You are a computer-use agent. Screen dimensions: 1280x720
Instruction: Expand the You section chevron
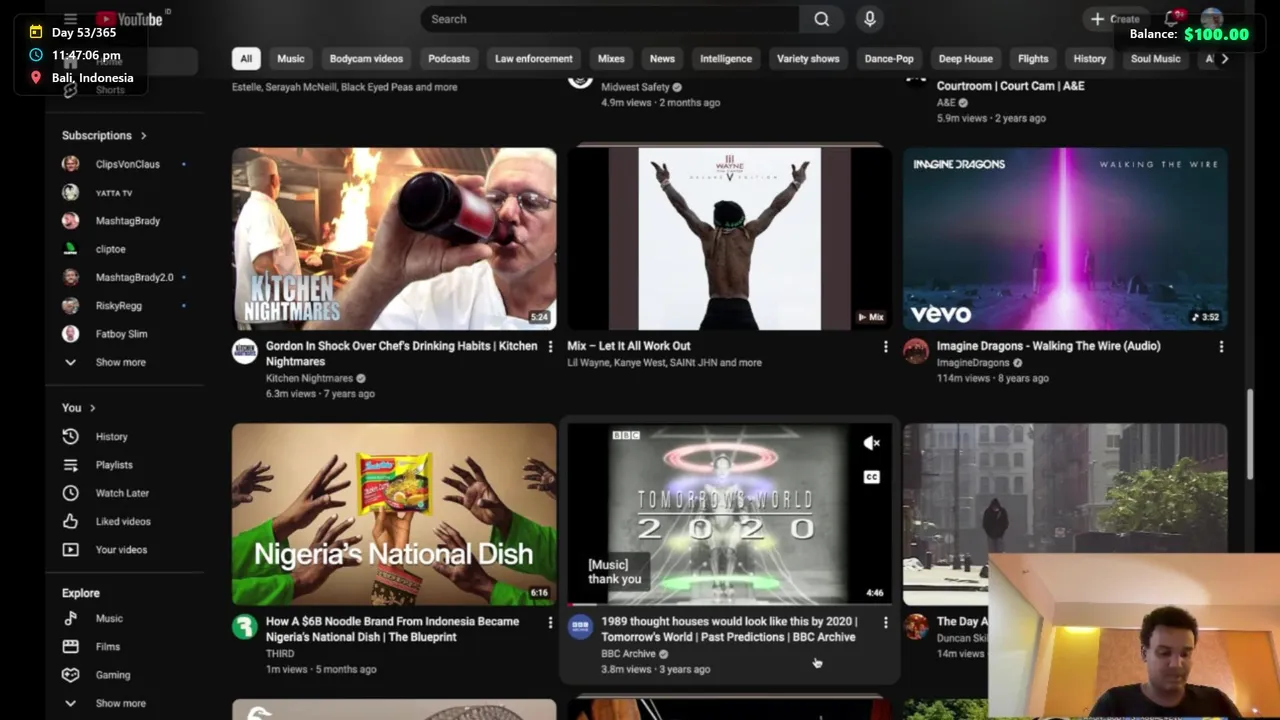click(x=93, y=408)
